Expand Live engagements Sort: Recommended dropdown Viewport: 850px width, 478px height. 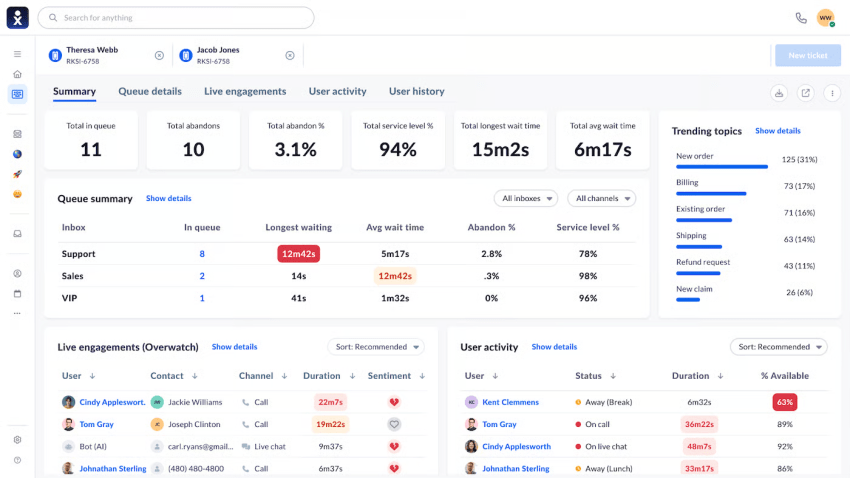click(376, 347)
